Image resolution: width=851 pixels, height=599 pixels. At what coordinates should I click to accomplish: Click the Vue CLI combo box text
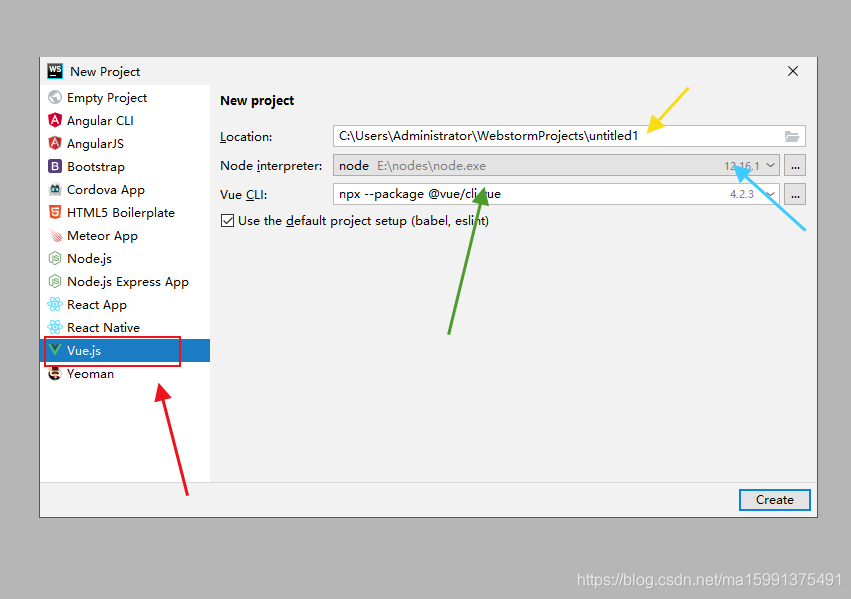pyautogui.click(x=420, y=194)
